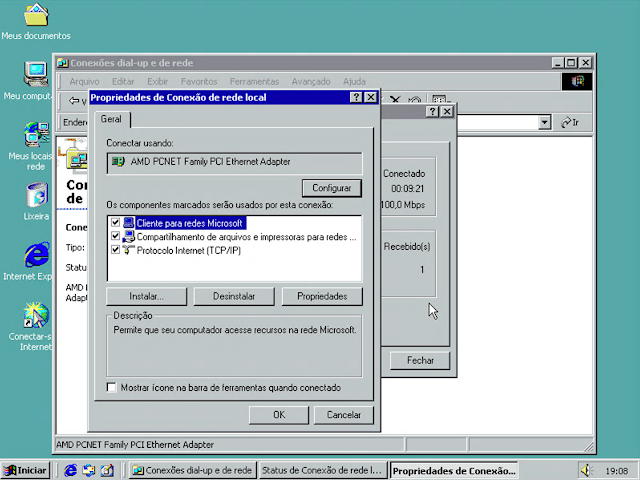This screenshot has width=640, height=480.
Task: Click help question mark in Status dialog
Action: (x=432, y=111)
